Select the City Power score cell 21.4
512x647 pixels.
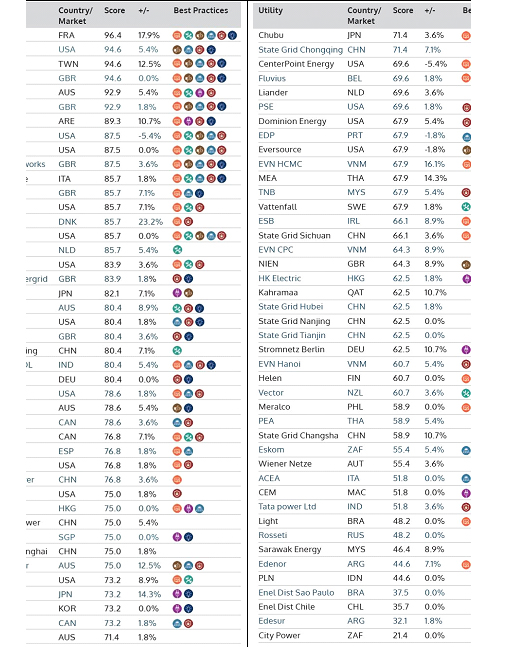point(400,636)
